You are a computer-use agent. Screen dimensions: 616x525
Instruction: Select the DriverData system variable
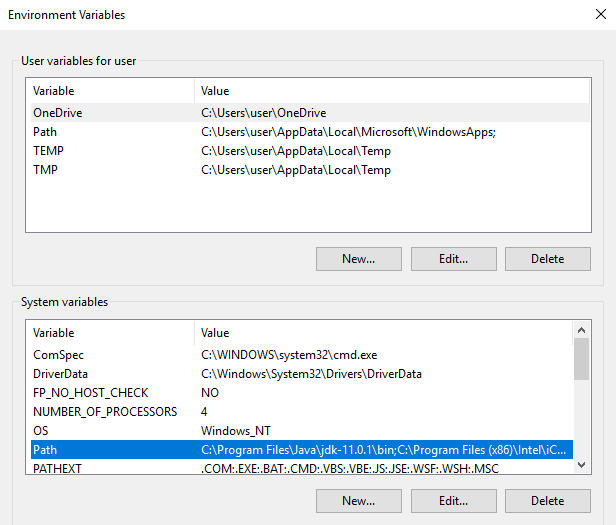point(302,374)
